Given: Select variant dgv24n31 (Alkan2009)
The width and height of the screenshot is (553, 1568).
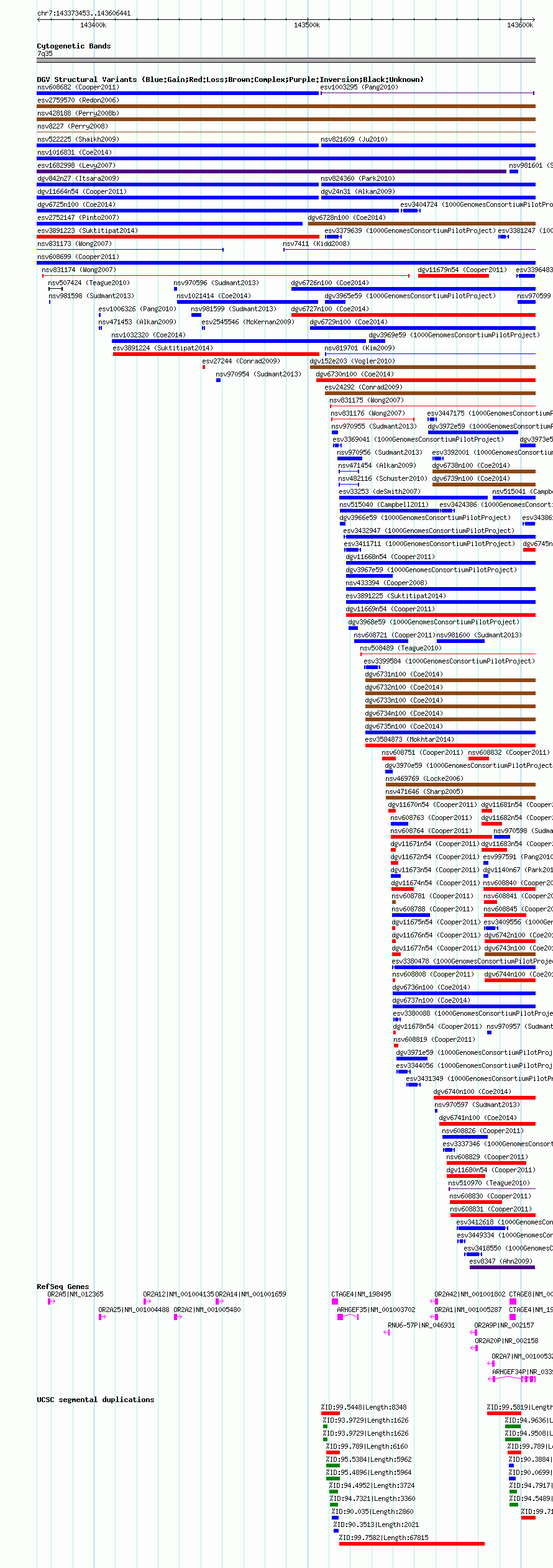Looking at the screenshot, I should coord(358,191).
